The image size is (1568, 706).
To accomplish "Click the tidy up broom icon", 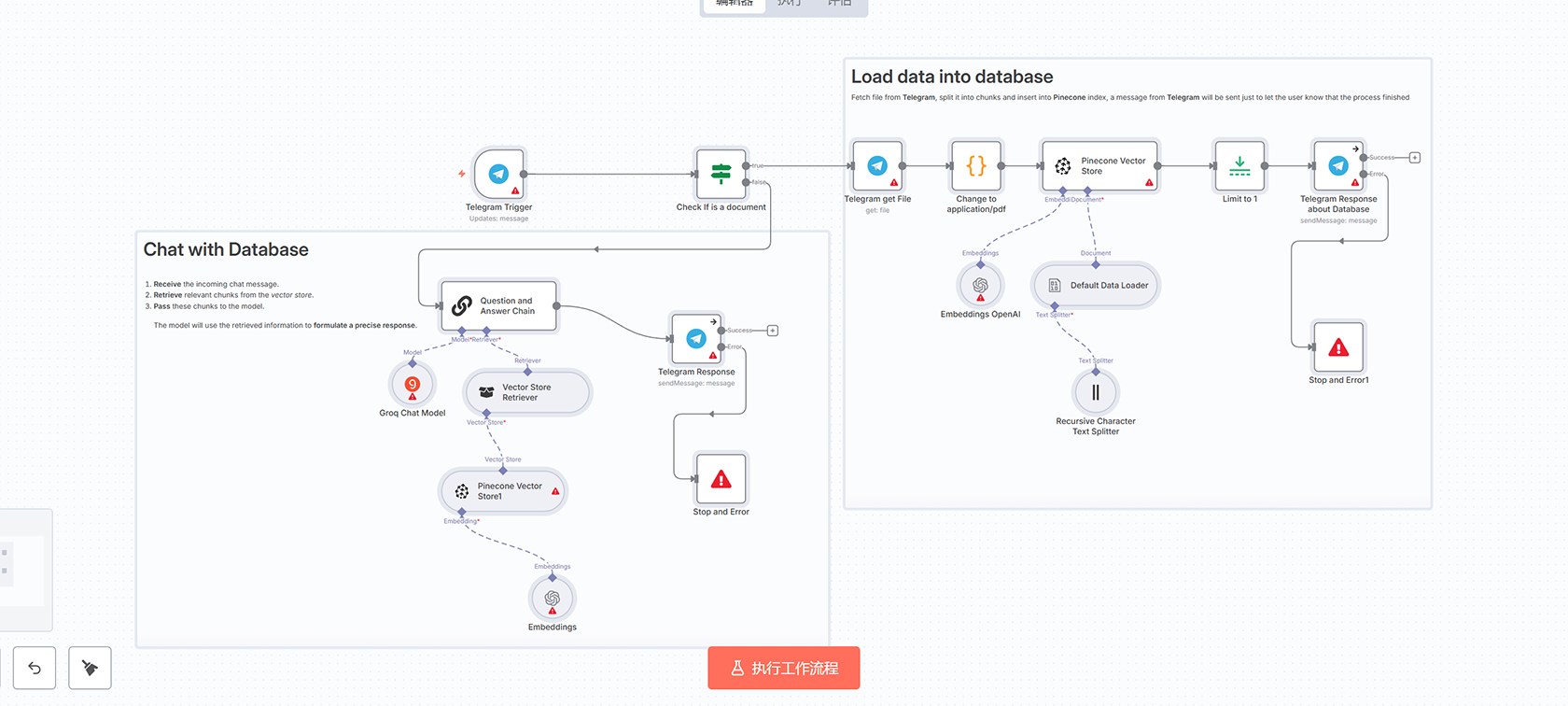I will pos(90,668).
